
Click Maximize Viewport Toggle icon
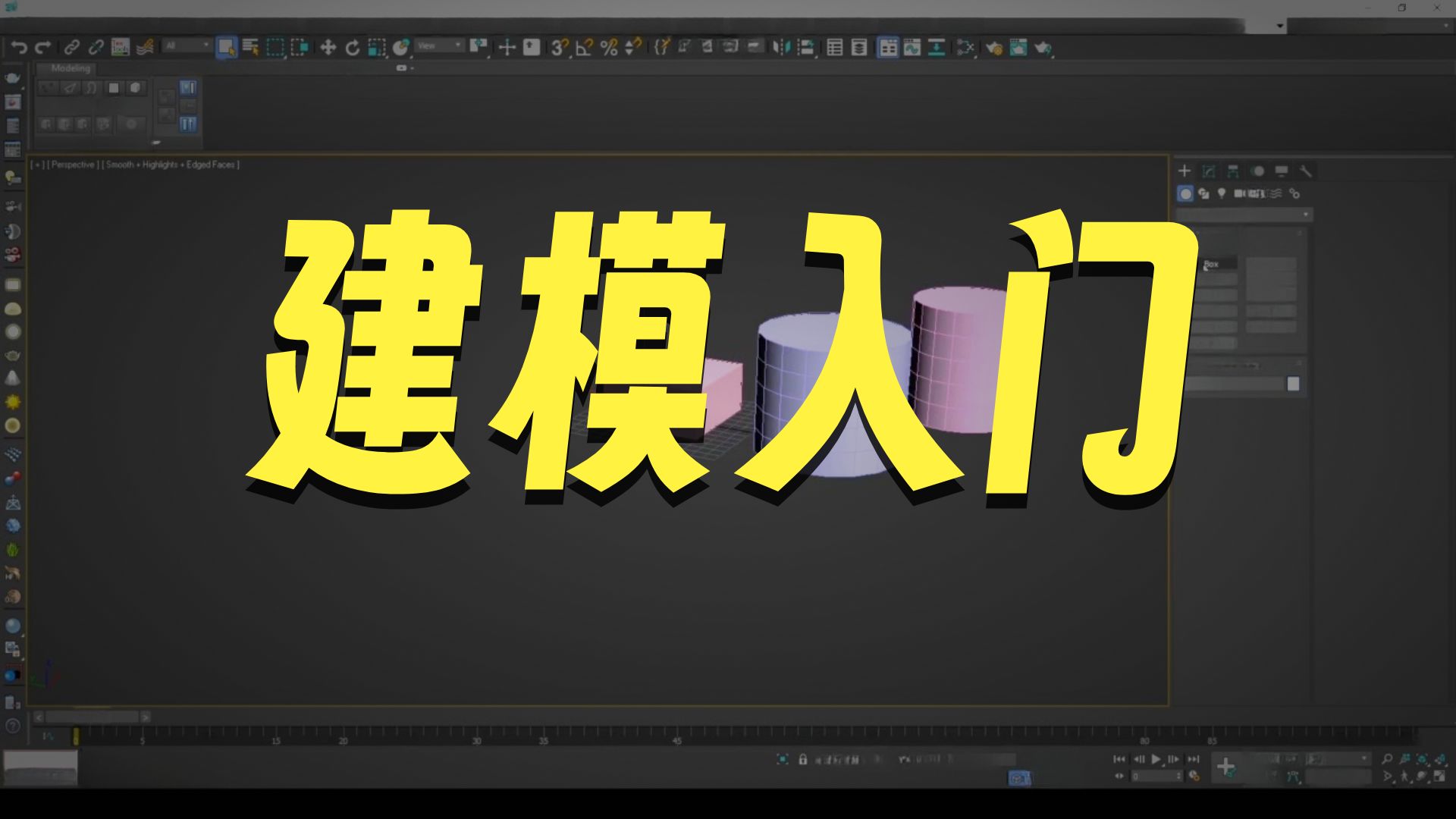point(1439,777)
